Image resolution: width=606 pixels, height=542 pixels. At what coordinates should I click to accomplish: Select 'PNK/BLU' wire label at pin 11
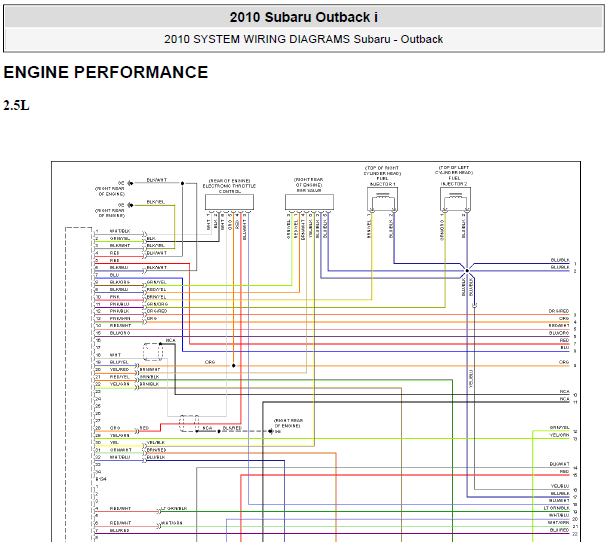[120, 304]
